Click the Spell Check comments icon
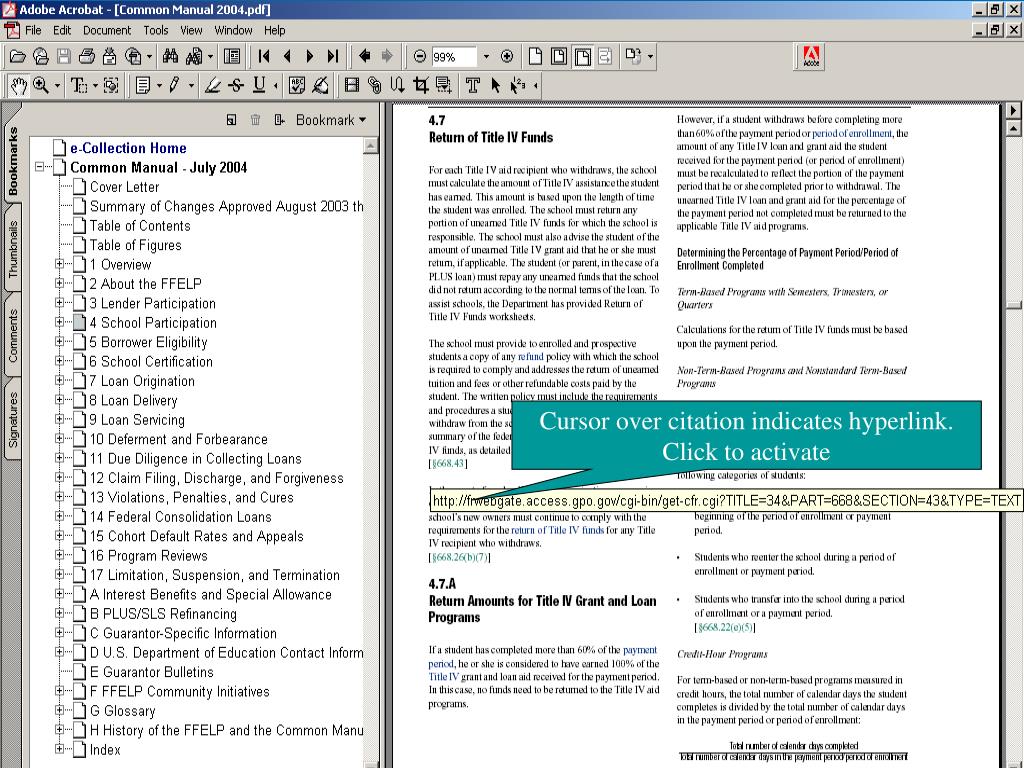 (x=297, y=86)
